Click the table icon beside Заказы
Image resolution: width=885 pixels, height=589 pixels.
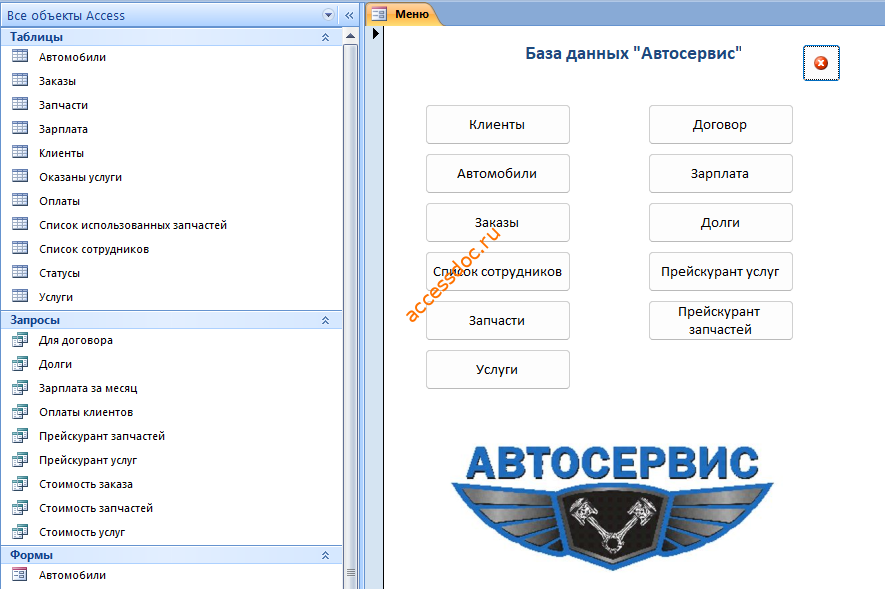click(x=20, y=80)
